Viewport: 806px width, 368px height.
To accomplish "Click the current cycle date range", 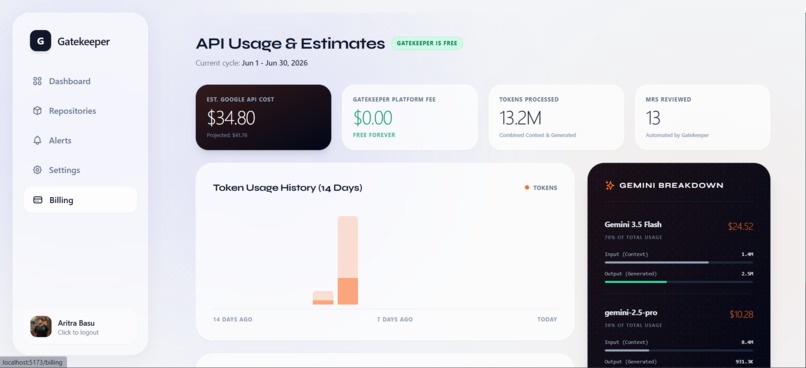I will (x=275, y=63).
